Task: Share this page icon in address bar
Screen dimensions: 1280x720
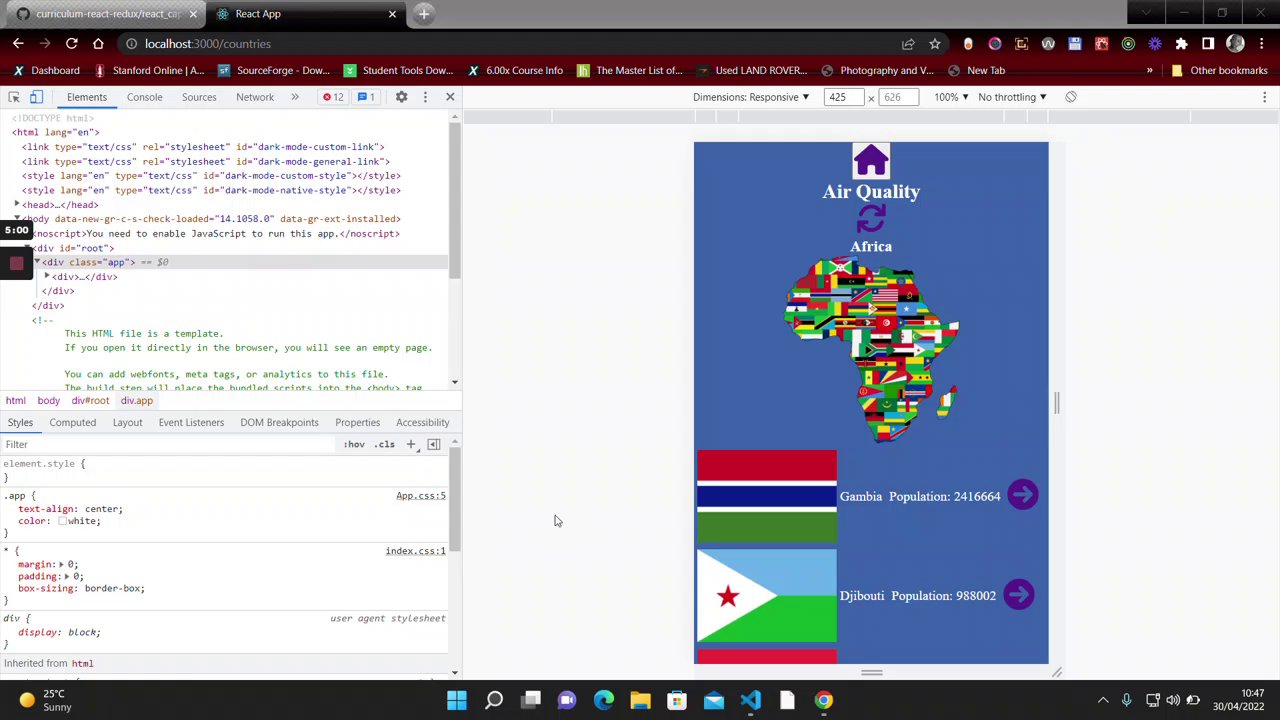Action: 908,44
